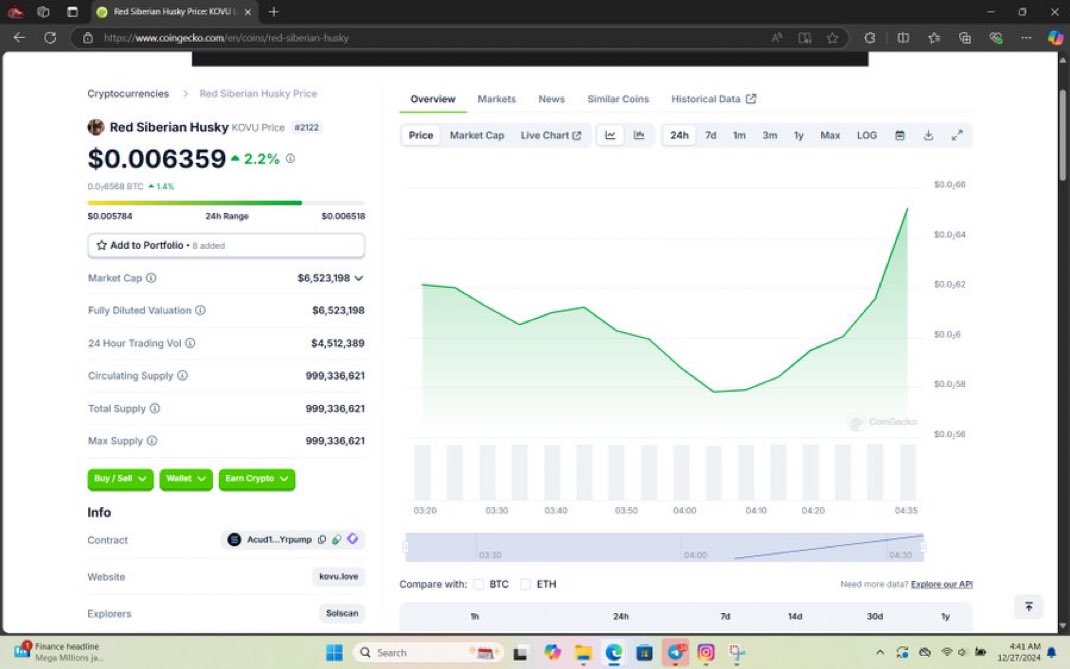
Task: Open the chart calendar date picker
Action: pos(899,135)
